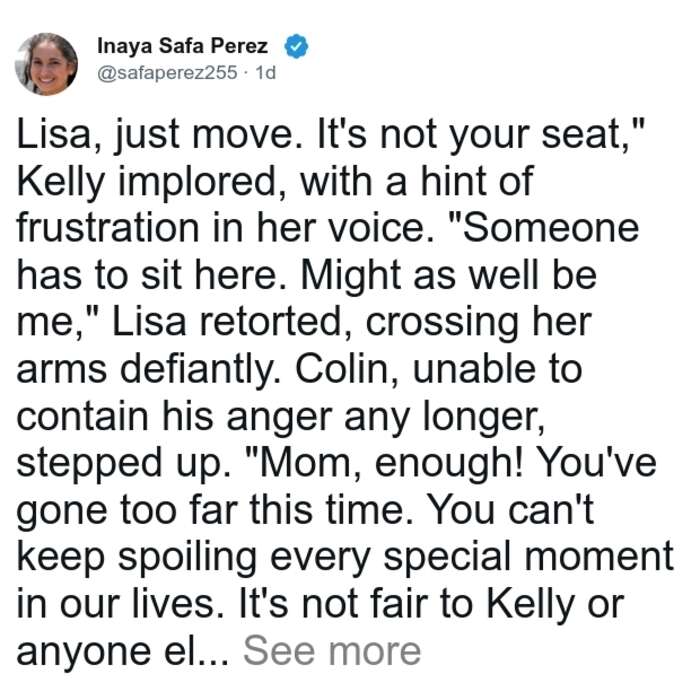
Task: Click the line "keep spoiling every special moment"
Action: tap(345, 558)
